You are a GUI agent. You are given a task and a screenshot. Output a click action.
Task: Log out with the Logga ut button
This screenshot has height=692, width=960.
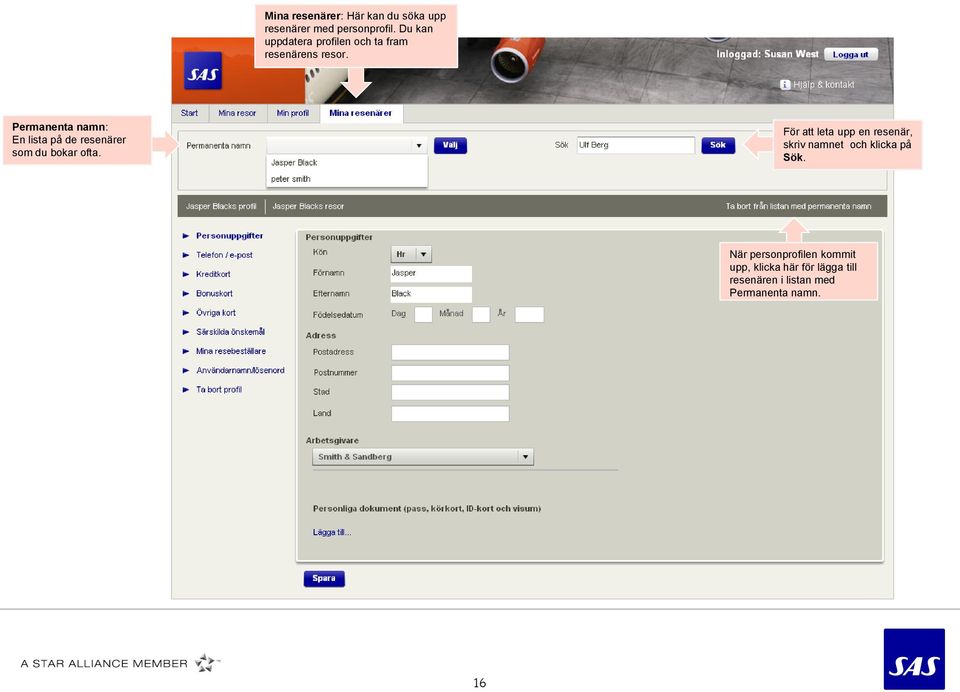point(850,55)
